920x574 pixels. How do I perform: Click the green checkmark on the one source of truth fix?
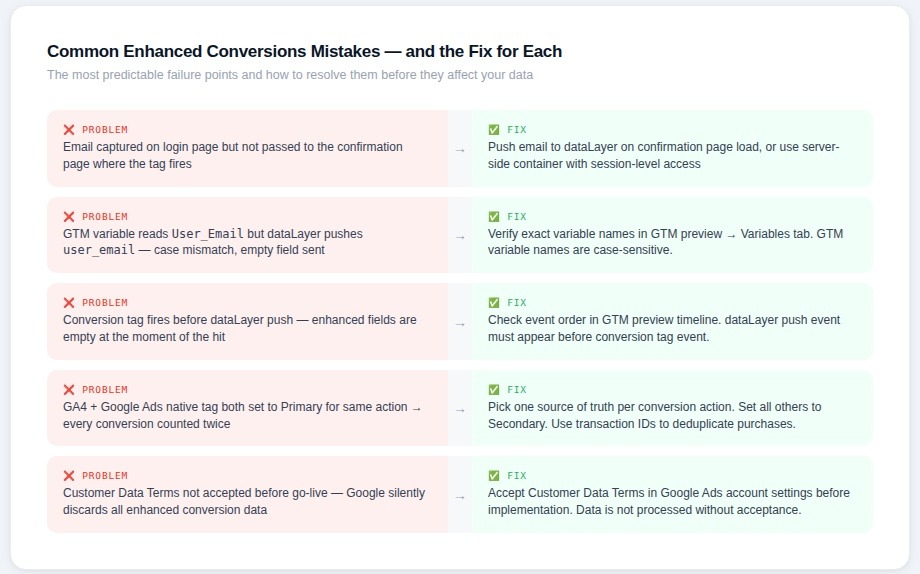[494, 390]
